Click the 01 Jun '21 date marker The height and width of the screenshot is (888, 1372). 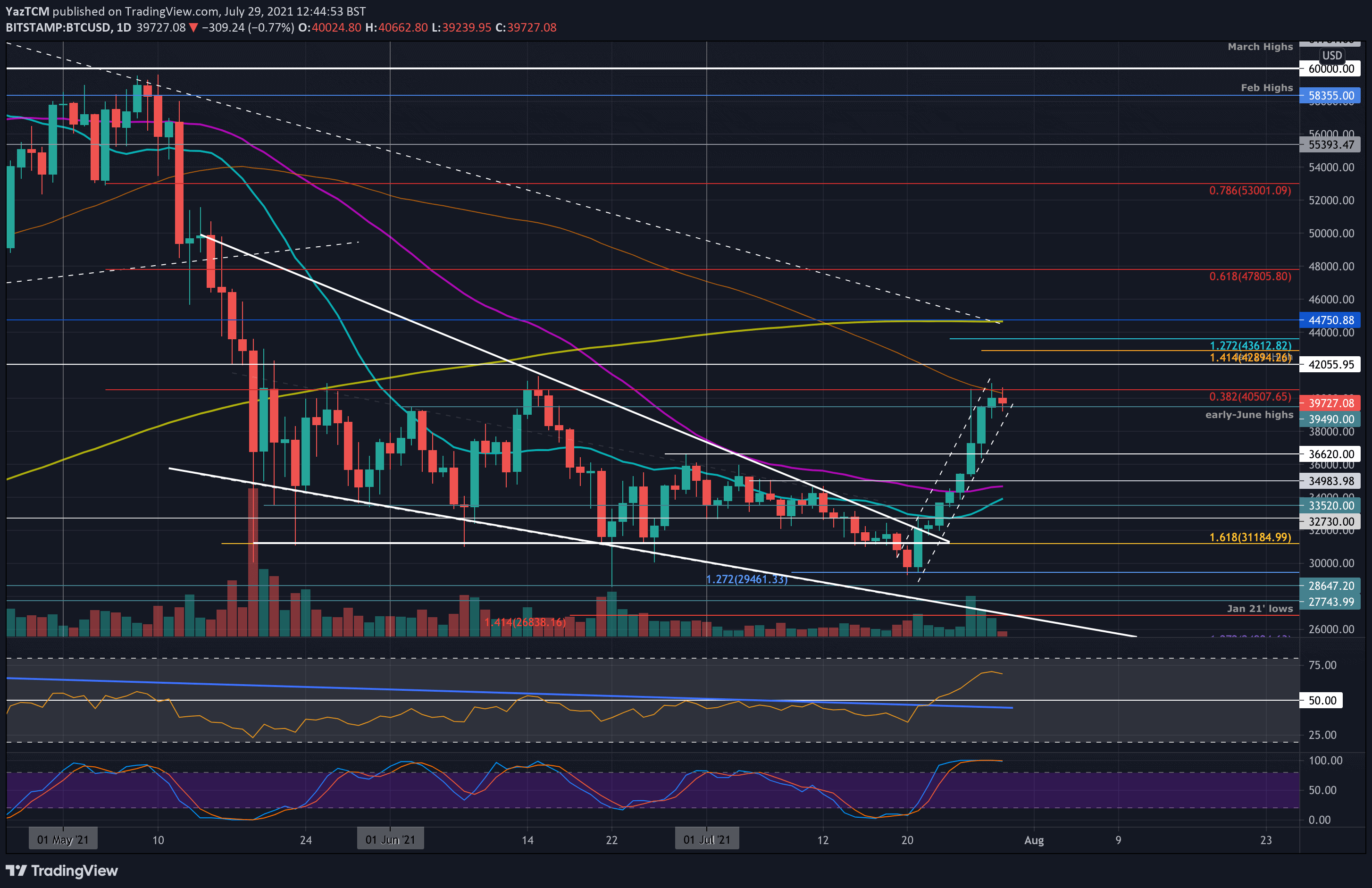[390, 839]
